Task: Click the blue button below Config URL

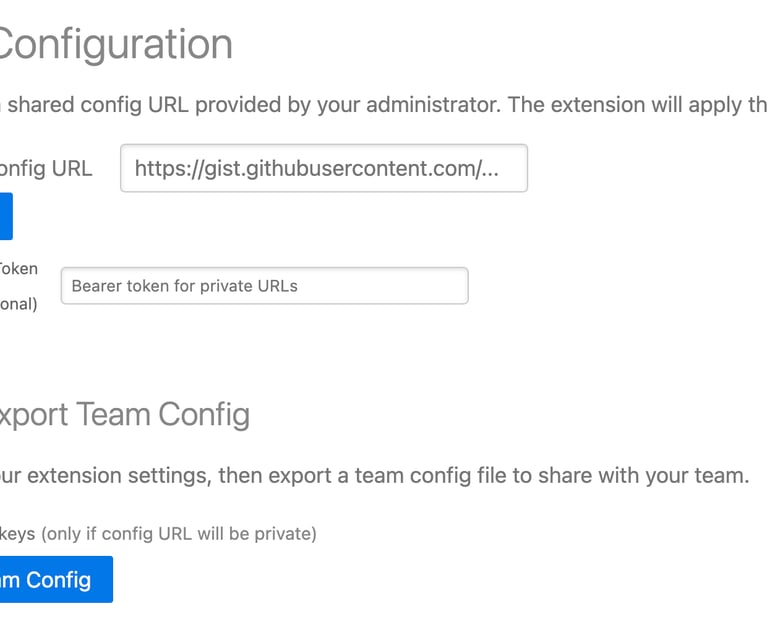Action: point(5,216)
